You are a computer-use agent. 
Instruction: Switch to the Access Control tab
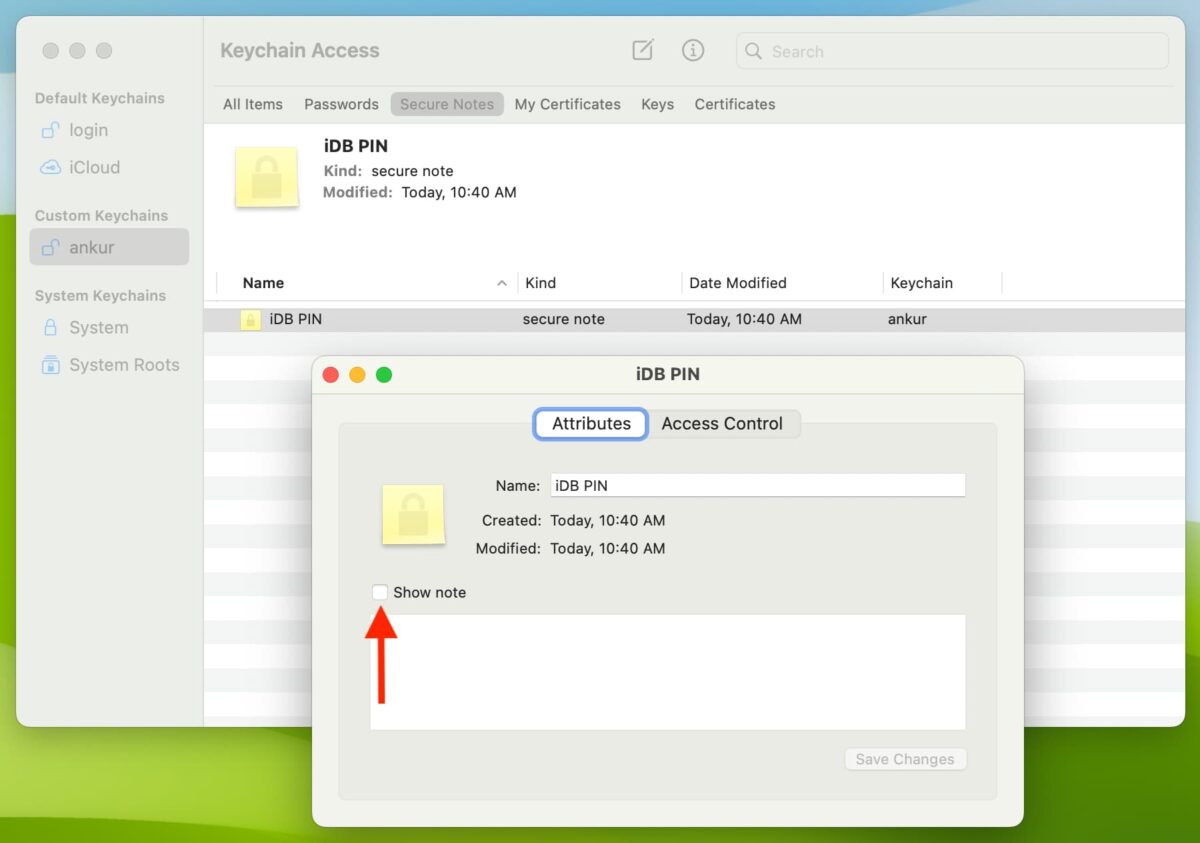point(722,423)
